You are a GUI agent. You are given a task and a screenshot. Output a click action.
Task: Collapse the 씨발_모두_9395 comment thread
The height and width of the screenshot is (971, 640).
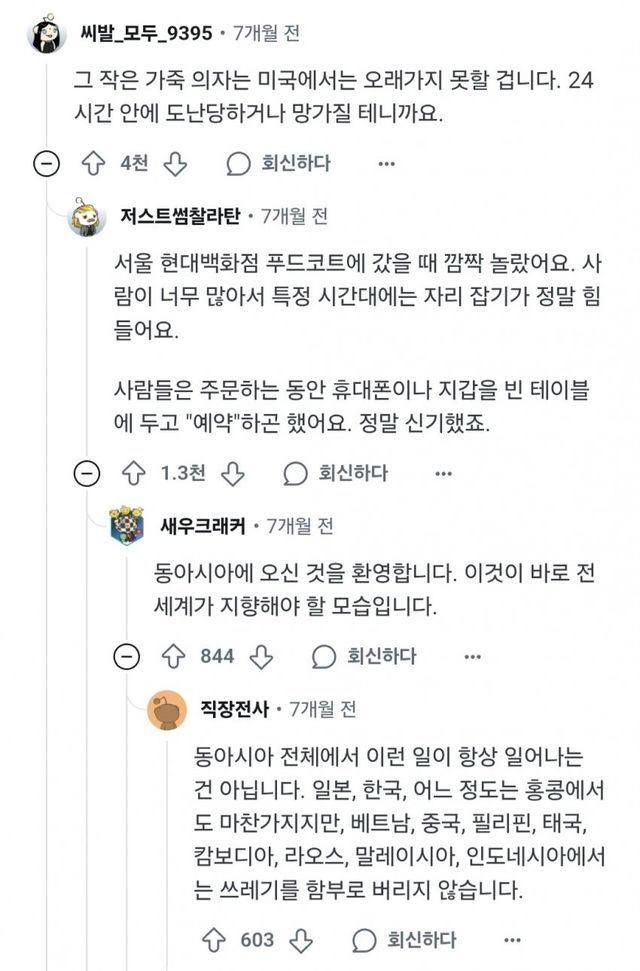point(46,164)
